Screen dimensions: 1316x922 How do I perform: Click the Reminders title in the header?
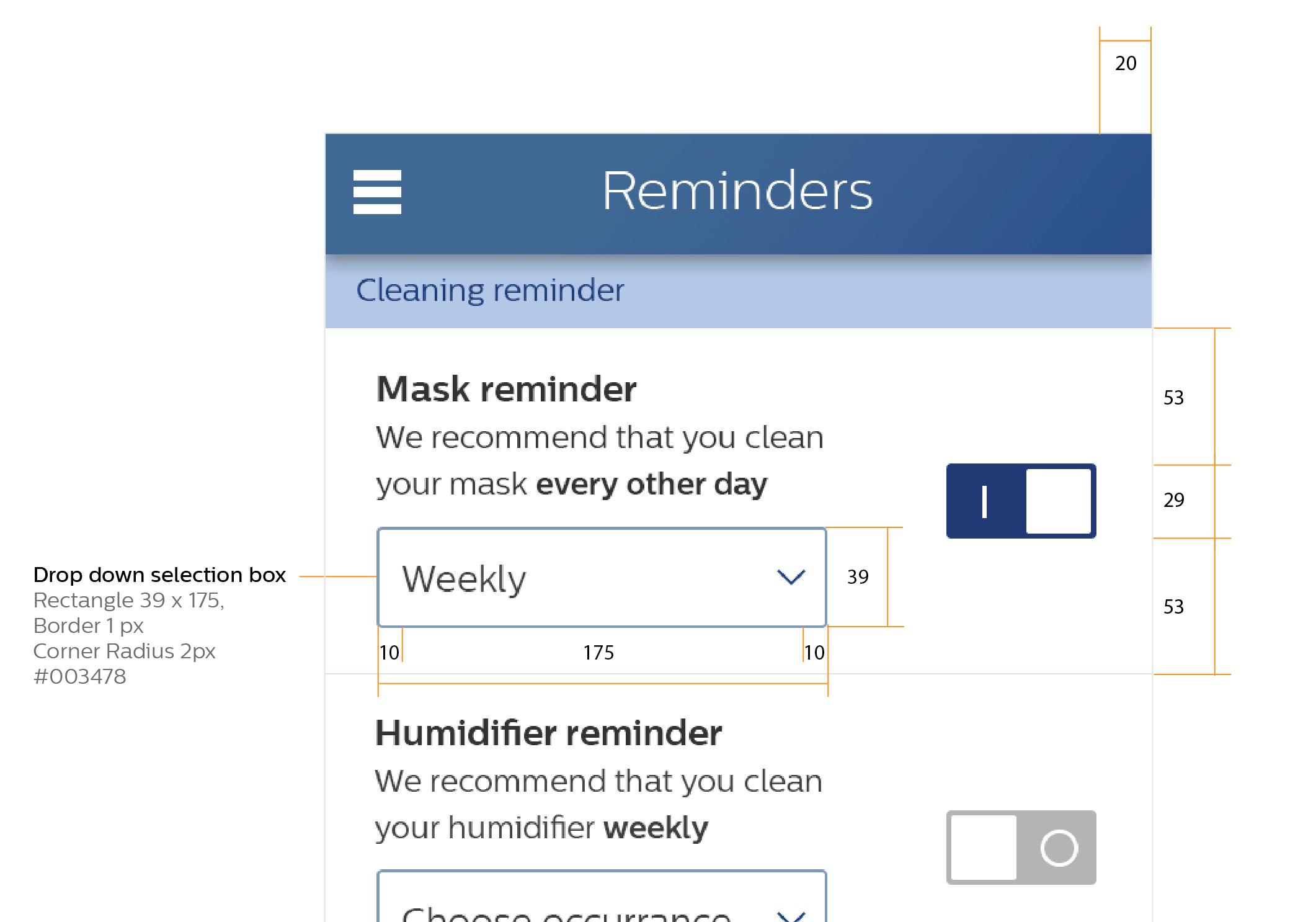coord(737,191)
